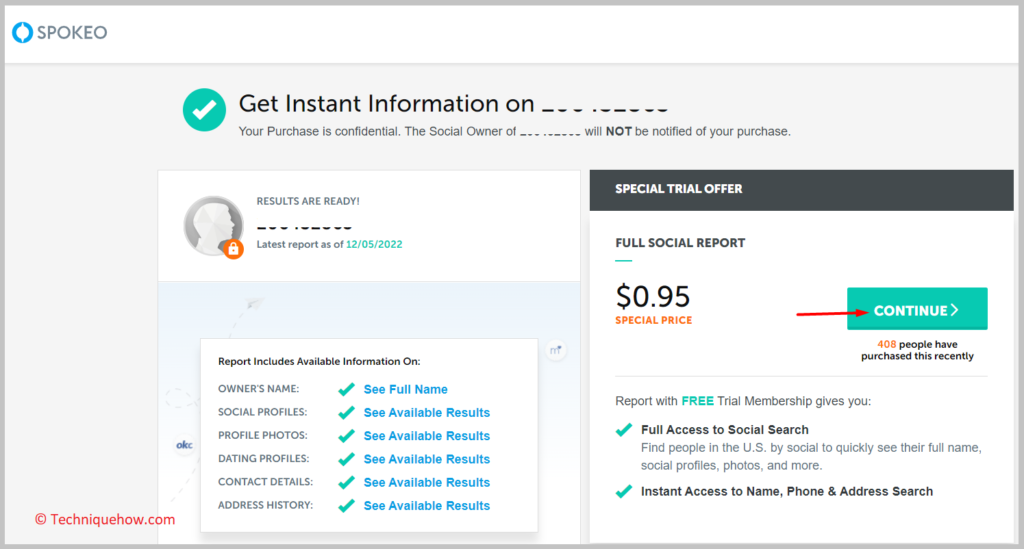Click the FULL SOCIAL REPORT heading
This screenshot has height=549, width=1024.
click(680, 243)
